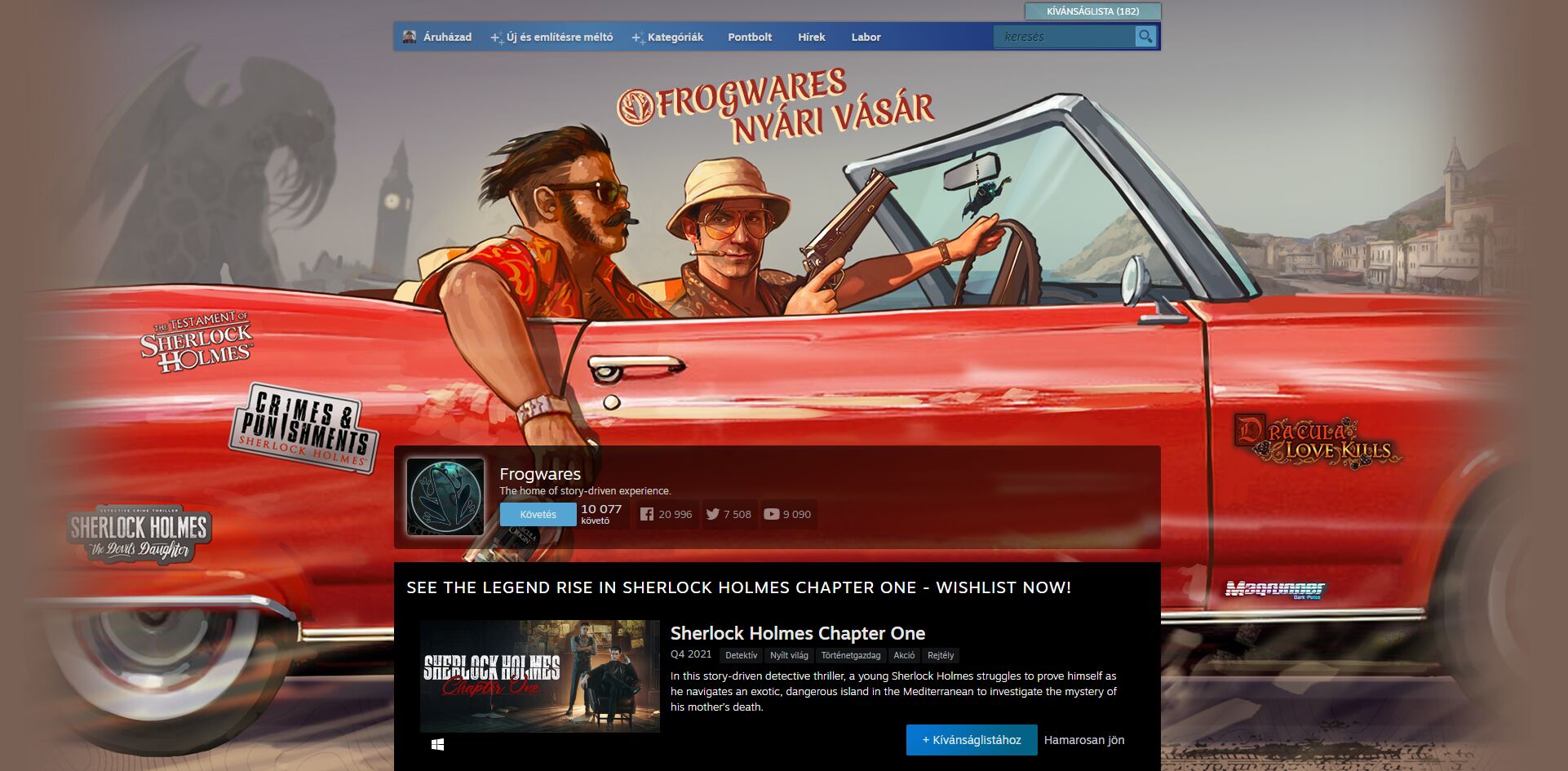Select the Akció tag
Screen dimensions: 1568x771
(904, 655)
